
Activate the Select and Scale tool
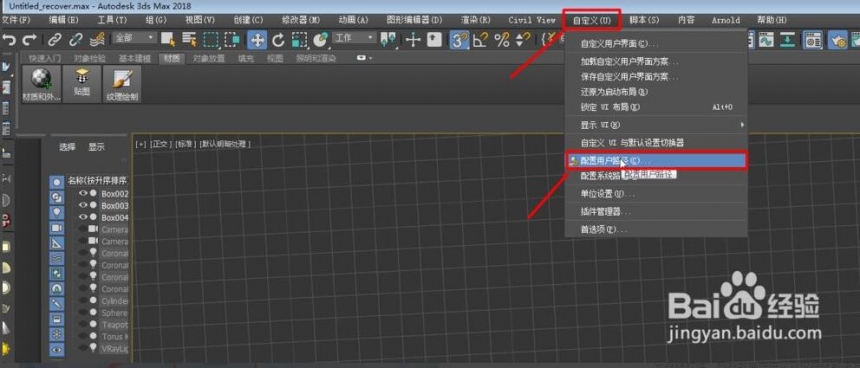click(299, 39)
